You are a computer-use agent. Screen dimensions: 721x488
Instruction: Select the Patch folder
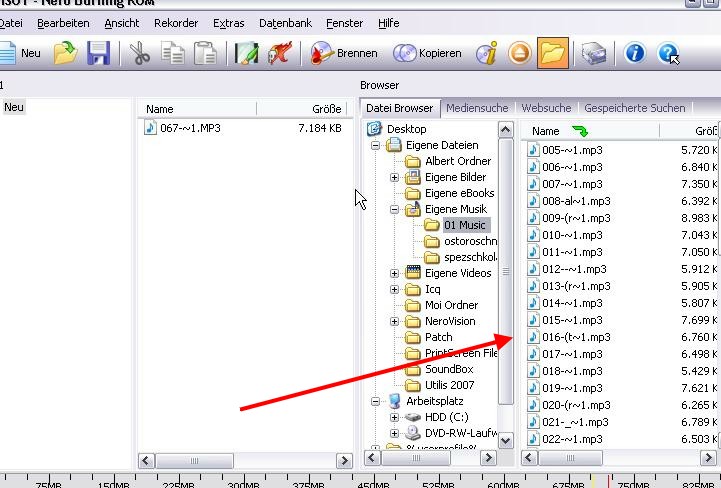(439, 337)
